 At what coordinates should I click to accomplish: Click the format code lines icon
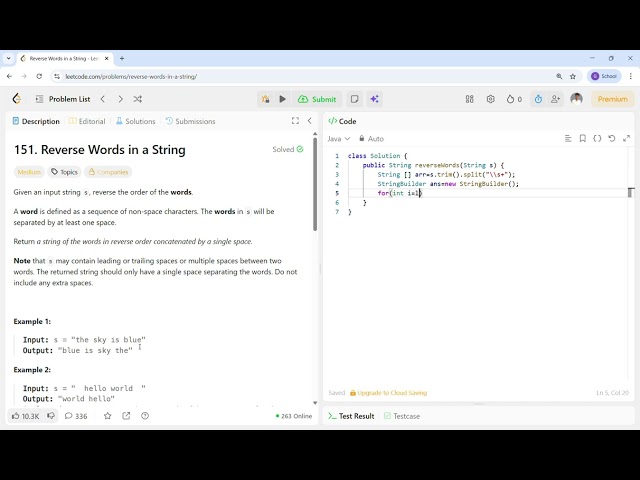tap(568, 139)
